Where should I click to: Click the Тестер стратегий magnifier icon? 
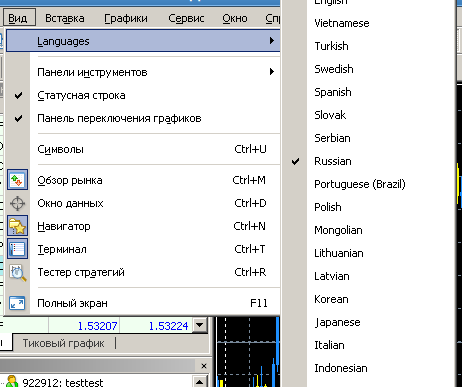(17, 272)
